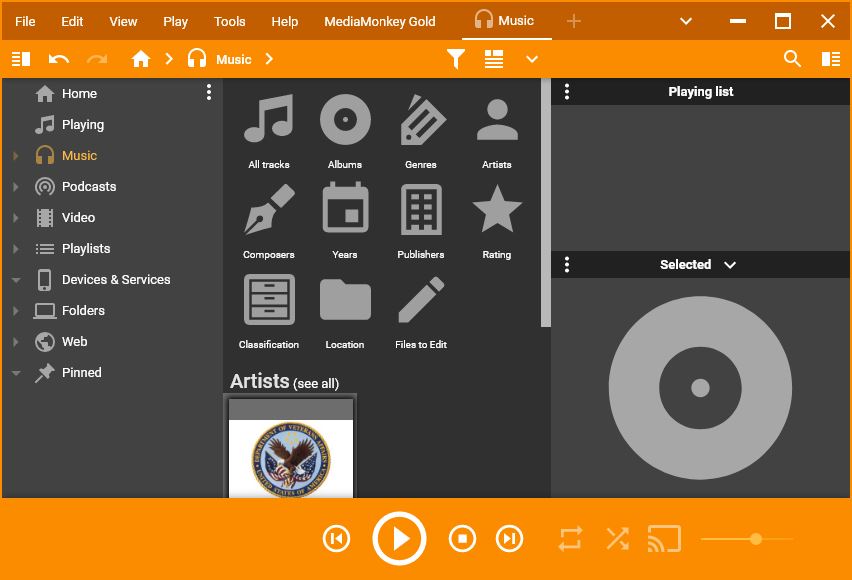Open the search magnifier icon
The height and width of the screenshot is (580, 852).
tap(792, 59)
